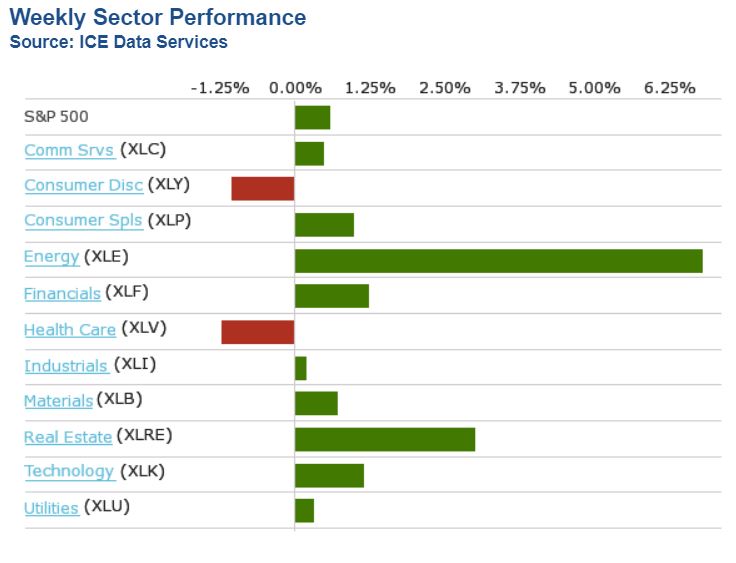
Task: Open the Financials link
Action: coord(62,293)
